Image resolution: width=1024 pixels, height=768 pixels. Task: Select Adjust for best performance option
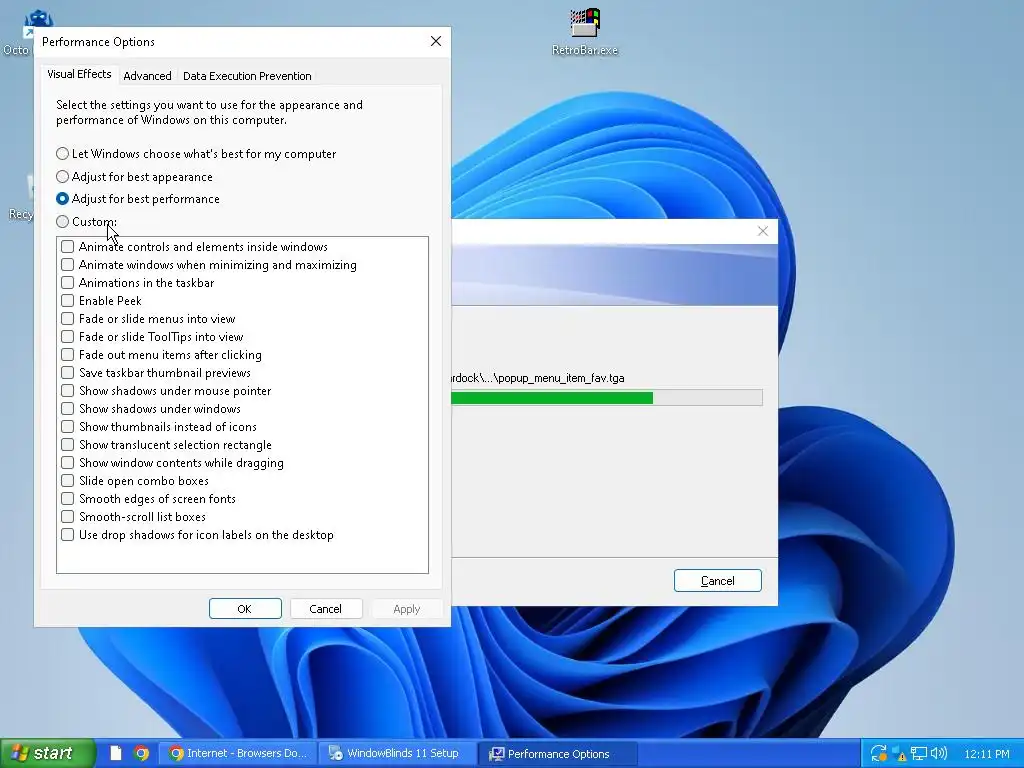click(137, 199)
